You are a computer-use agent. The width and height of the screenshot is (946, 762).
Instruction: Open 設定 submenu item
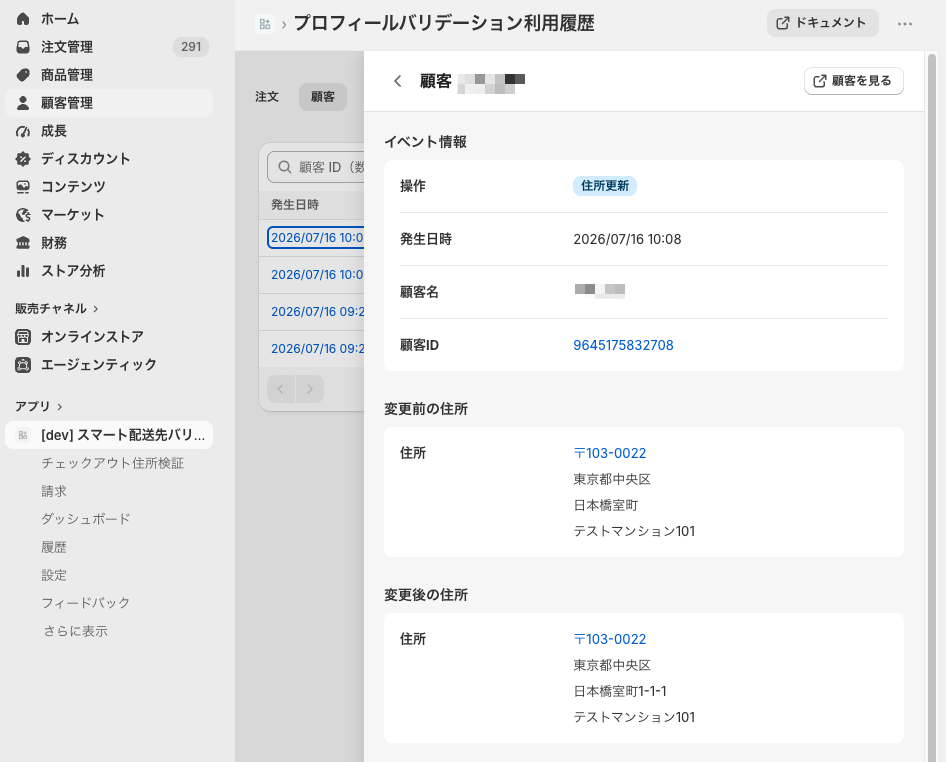point(54,575)
